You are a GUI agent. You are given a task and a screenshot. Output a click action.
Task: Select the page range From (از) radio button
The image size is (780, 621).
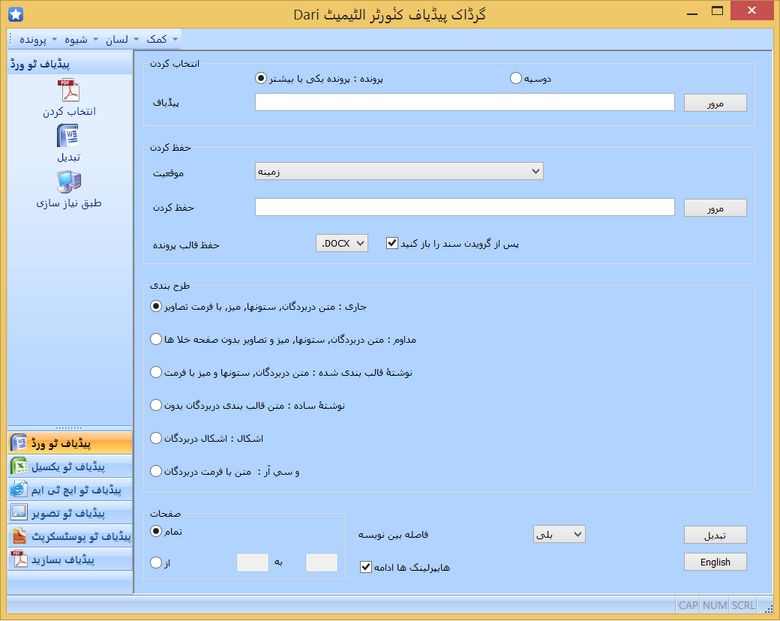click(x=156, y=562)
